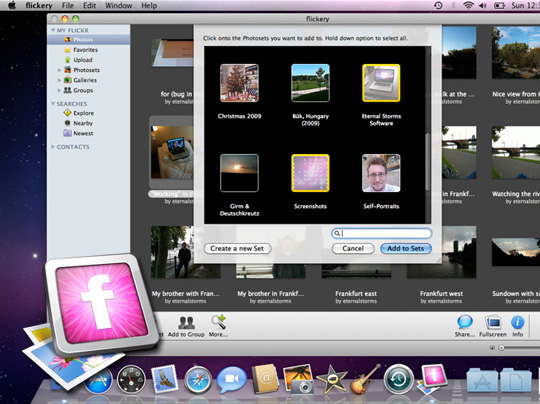Click Time Machine menu bar icon
This screenshot has height=404, width=540.
pyautogui.click(x=438, y=6)
